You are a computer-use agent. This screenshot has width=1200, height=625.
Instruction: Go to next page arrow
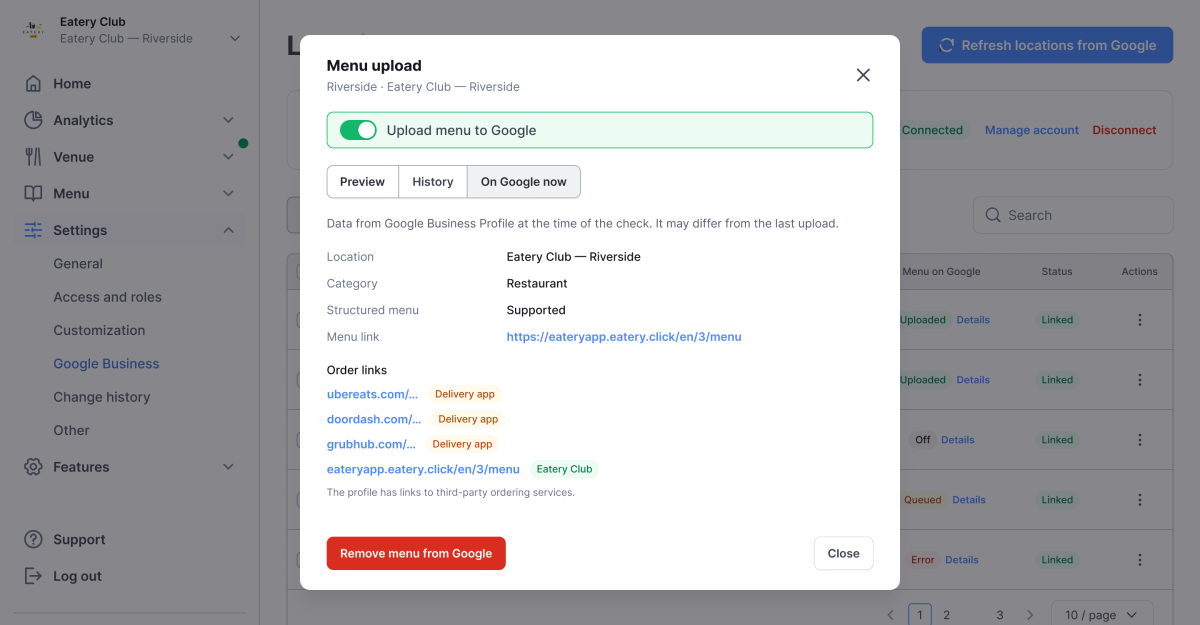(1030, 615)
